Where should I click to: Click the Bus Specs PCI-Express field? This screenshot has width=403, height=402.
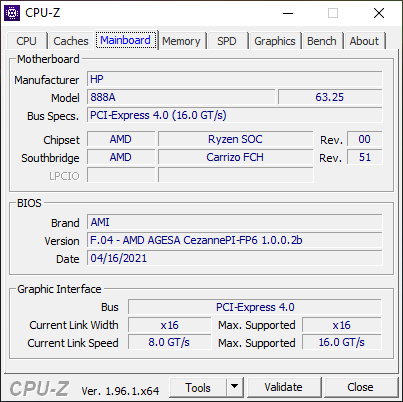[x=235, y=115]
